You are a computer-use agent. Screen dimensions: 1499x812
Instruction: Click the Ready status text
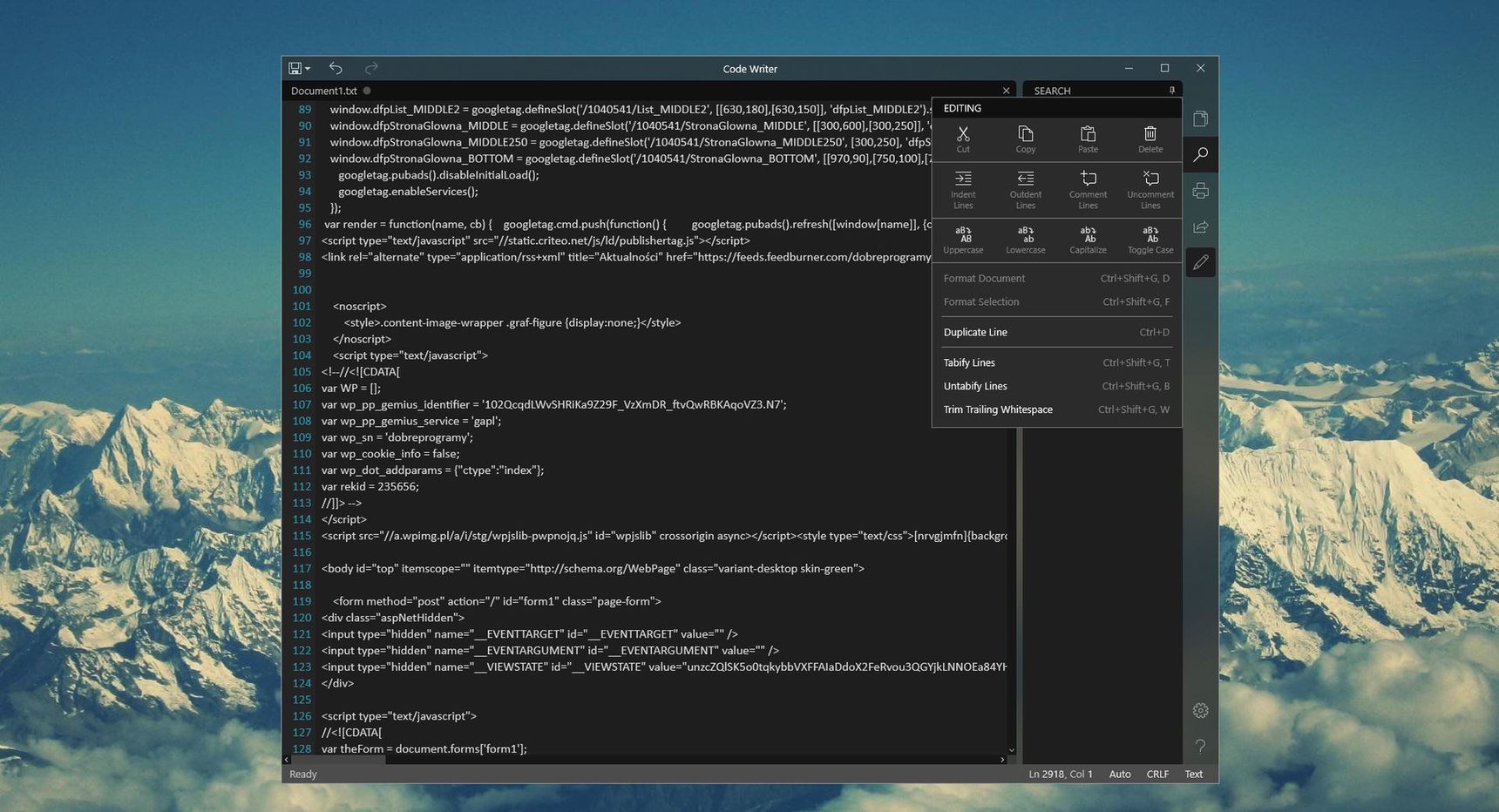click(x=302, y=775)
